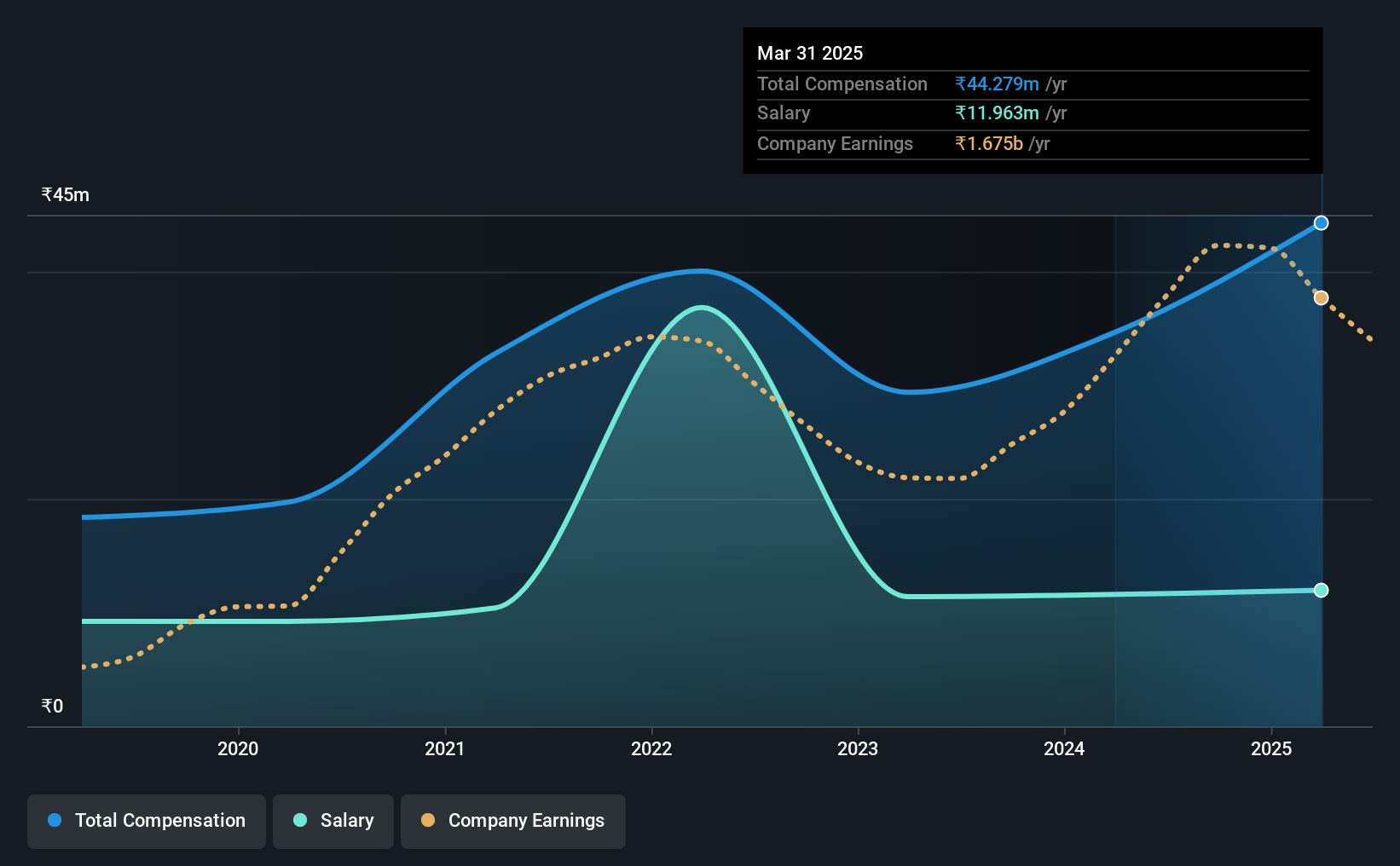Click the teal Salary data point
1400x866 pixels.
(1321, 590)
